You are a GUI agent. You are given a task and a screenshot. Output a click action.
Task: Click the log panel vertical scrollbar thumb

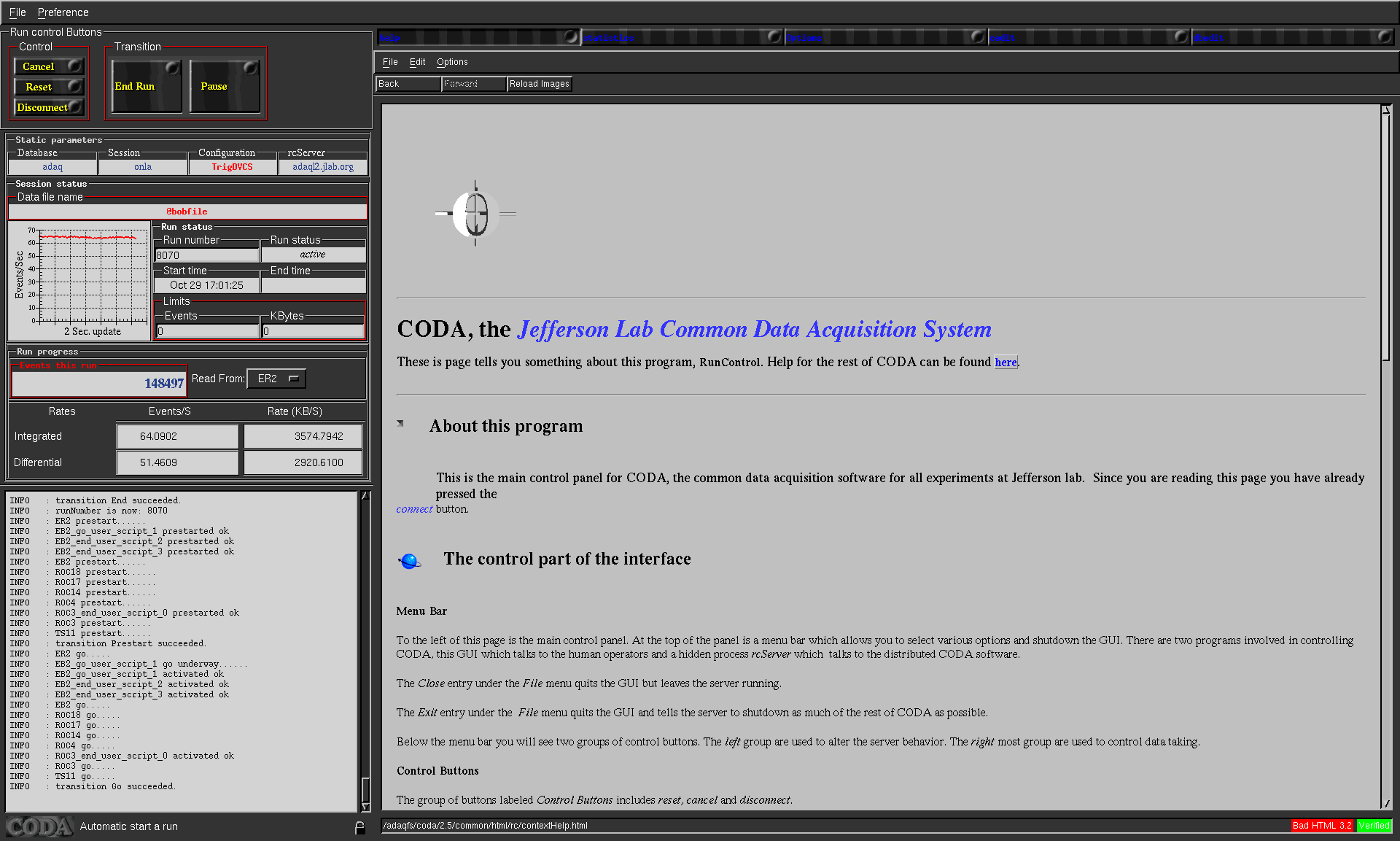365,789
